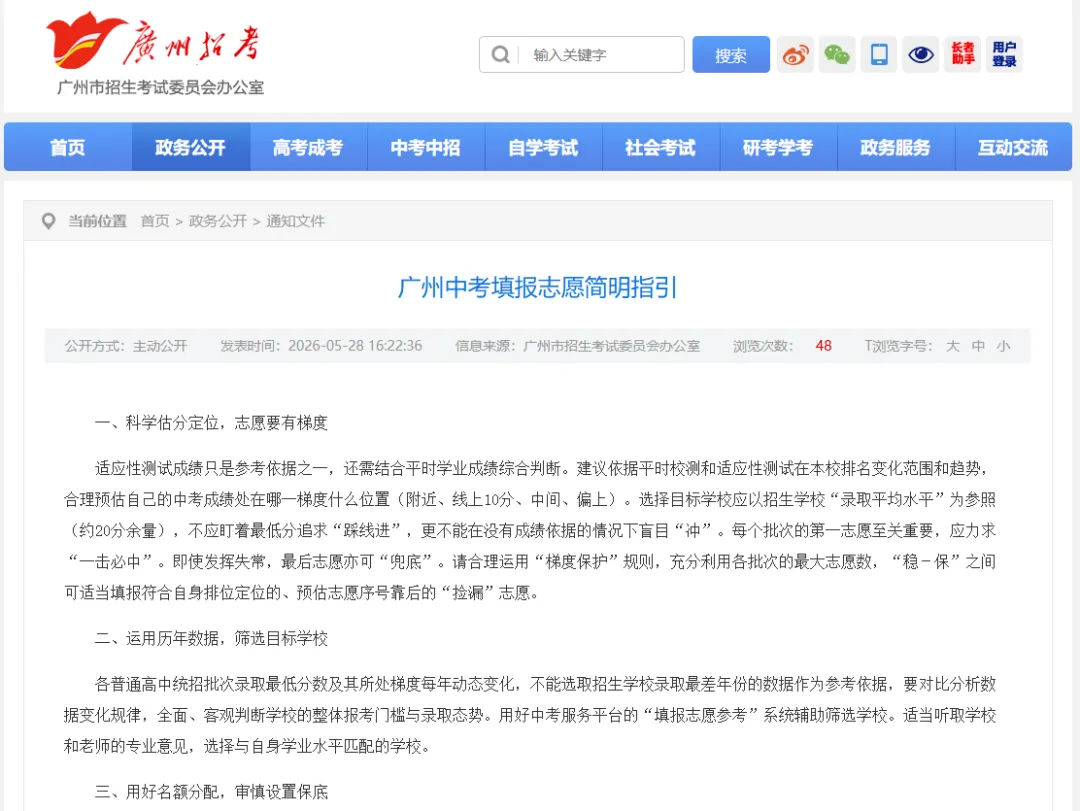Open the 政务公开 navigation tab

point(191,147)
